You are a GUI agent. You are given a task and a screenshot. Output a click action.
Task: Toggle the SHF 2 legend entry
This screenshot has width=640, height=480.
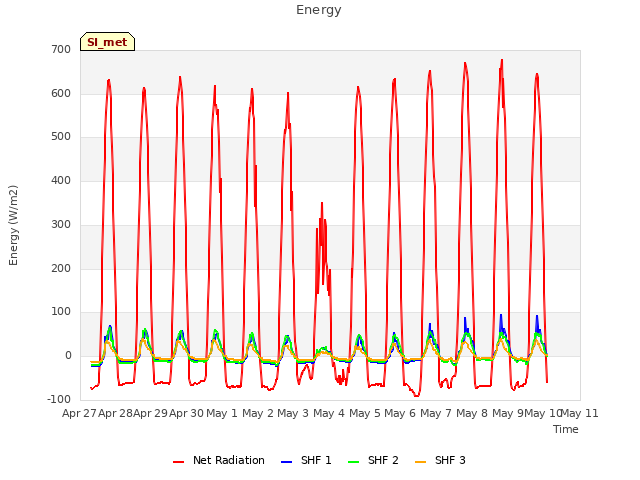point(373,460)
